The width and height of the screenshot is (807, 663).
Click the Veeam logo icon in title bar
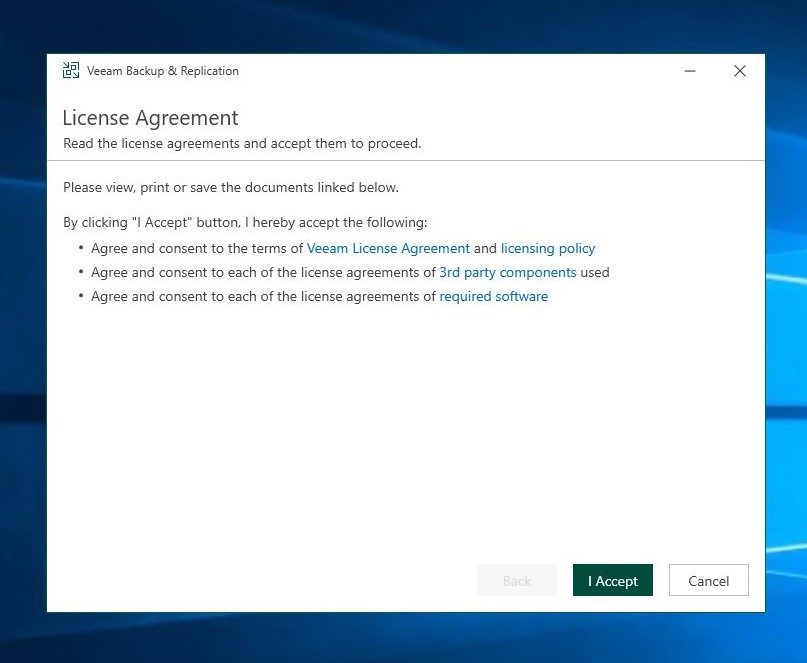(x=71, y=71)
